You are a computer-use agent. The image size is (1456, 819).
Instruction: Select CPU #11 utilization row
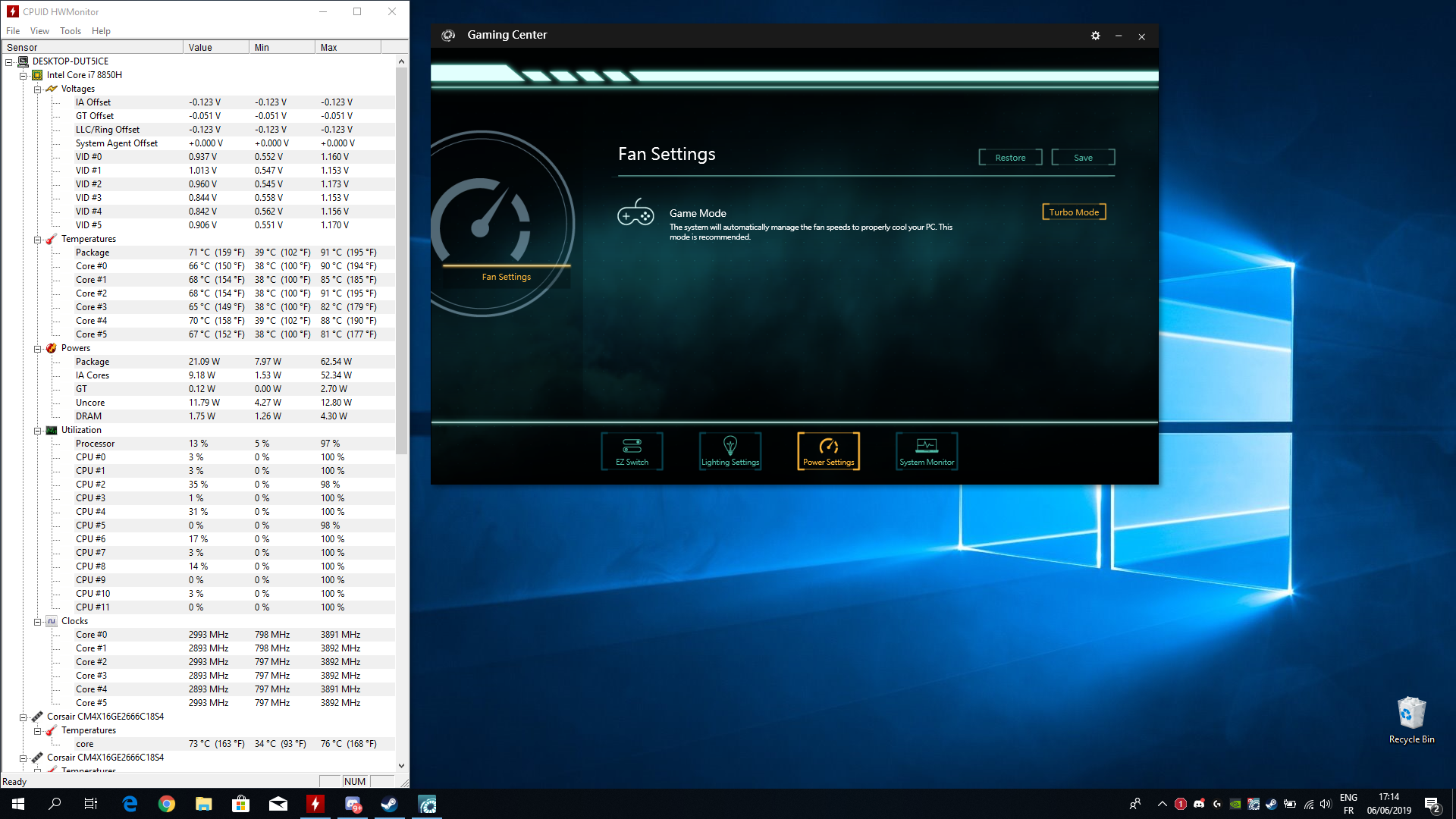pos(198,607)
